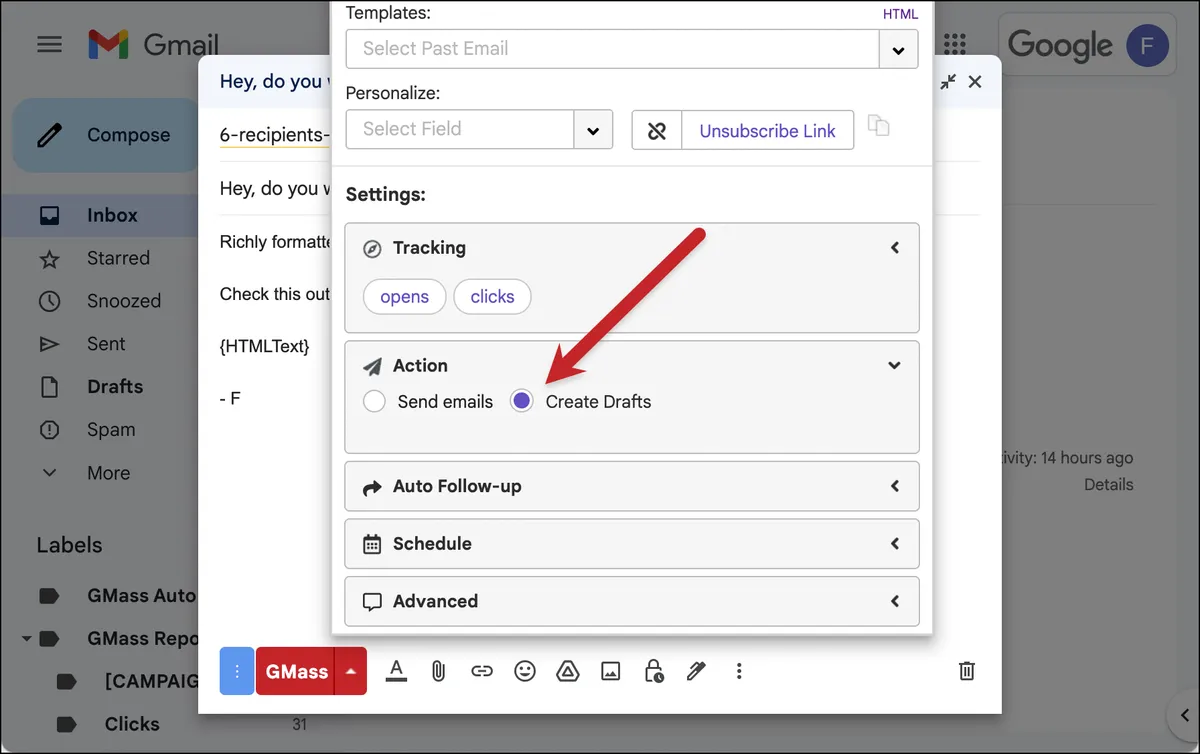The width and height of the screenshot is (1200, 754).
Task: Open the account avatar labeled F
Action: pos(1147,45)
